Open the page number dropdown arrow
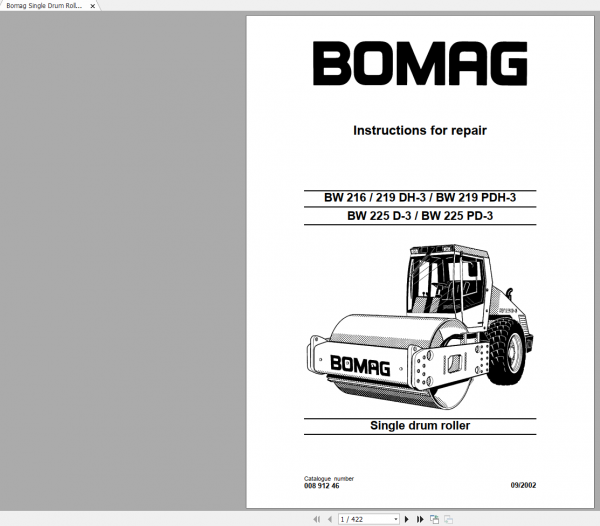 [x=396, y=519]
